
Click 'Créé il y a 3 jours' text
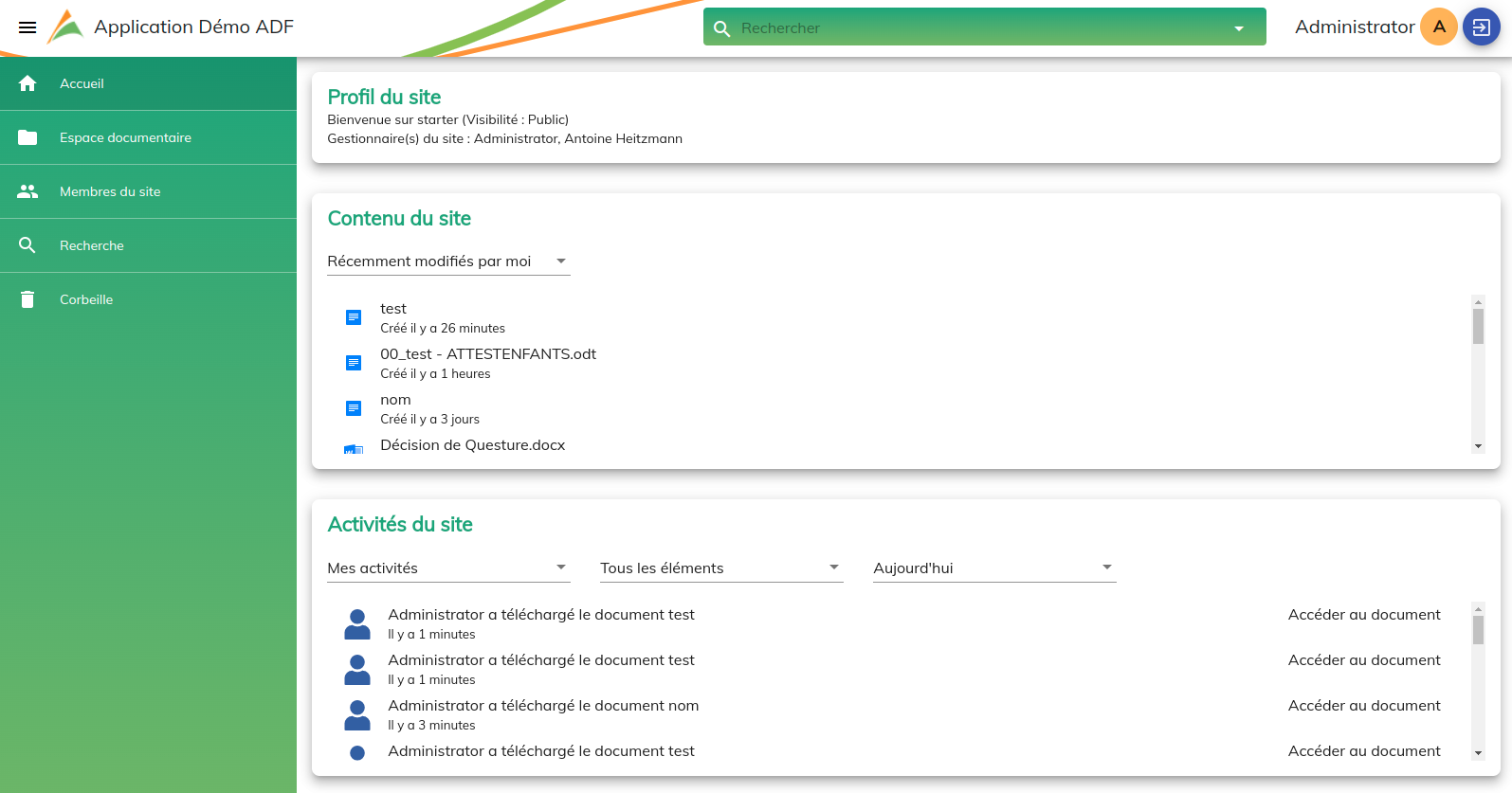coord(429,420)
